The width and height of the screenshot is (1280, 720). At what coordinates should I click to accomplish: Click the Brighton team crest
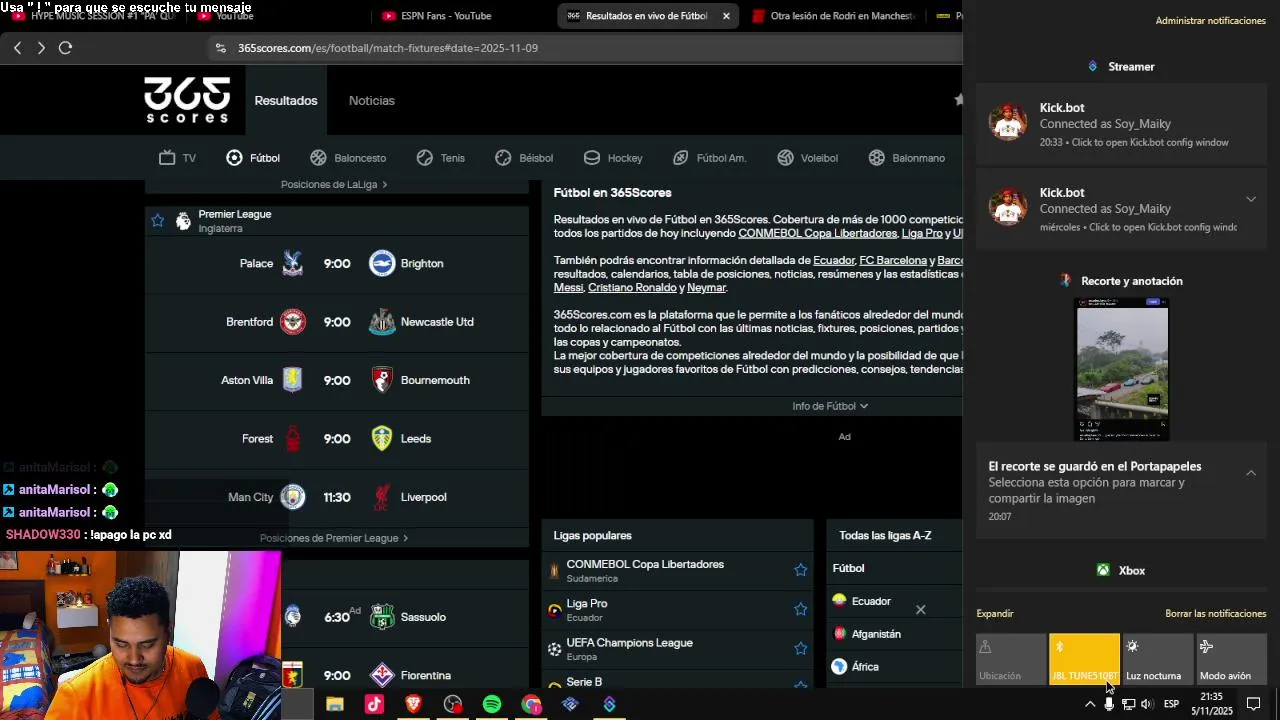click(382, 263)
